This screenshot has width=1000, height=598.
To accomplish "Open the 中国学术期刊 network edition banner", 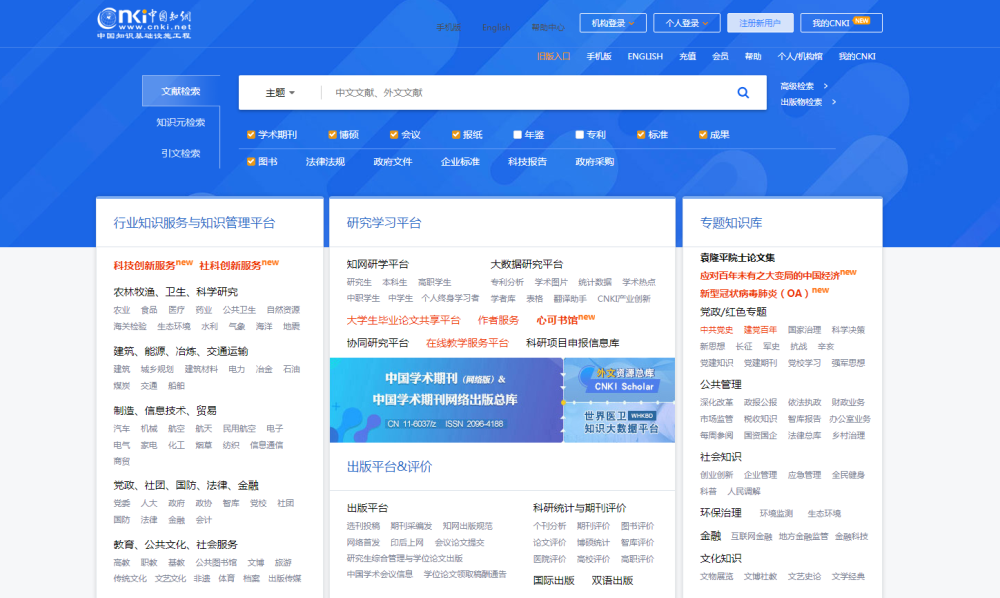I will [x=446, y=400].
